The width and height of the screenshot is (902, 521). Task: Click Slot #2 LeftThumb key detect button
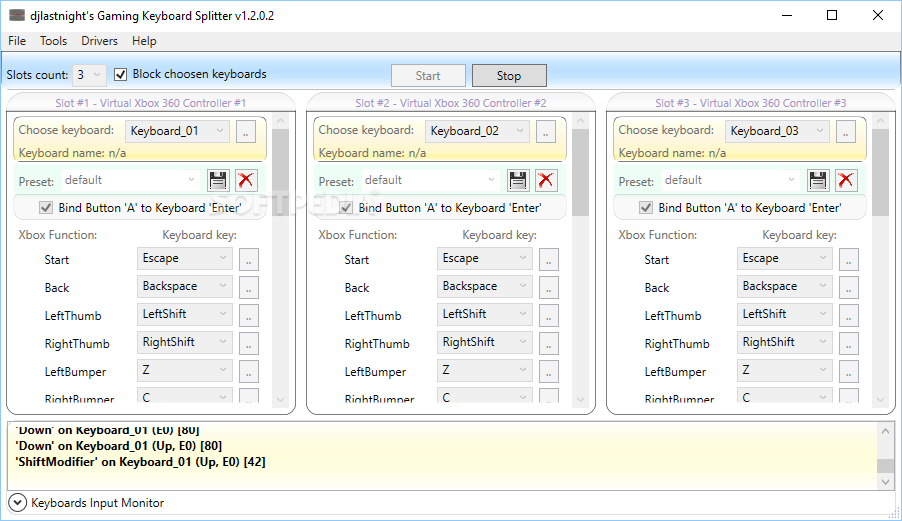[x=549, y=315]
